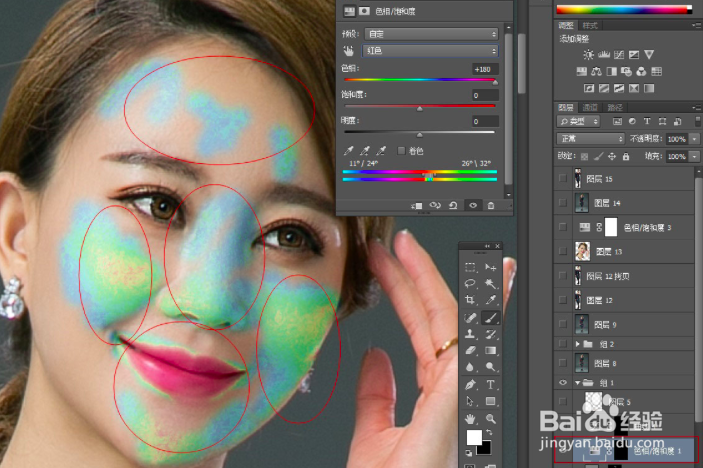This screenshot has height=468, width=703.
Task: Add a Black & White adjustment
Action: pos(612,71)
